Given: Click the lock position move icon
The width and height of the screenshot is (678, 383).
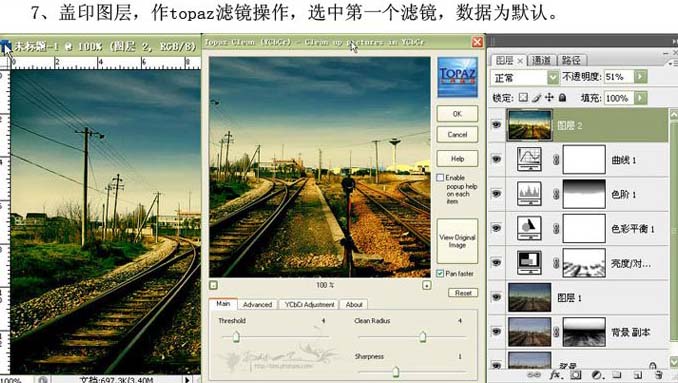Looking at the screenshot, I should click(x=549, y=98).
